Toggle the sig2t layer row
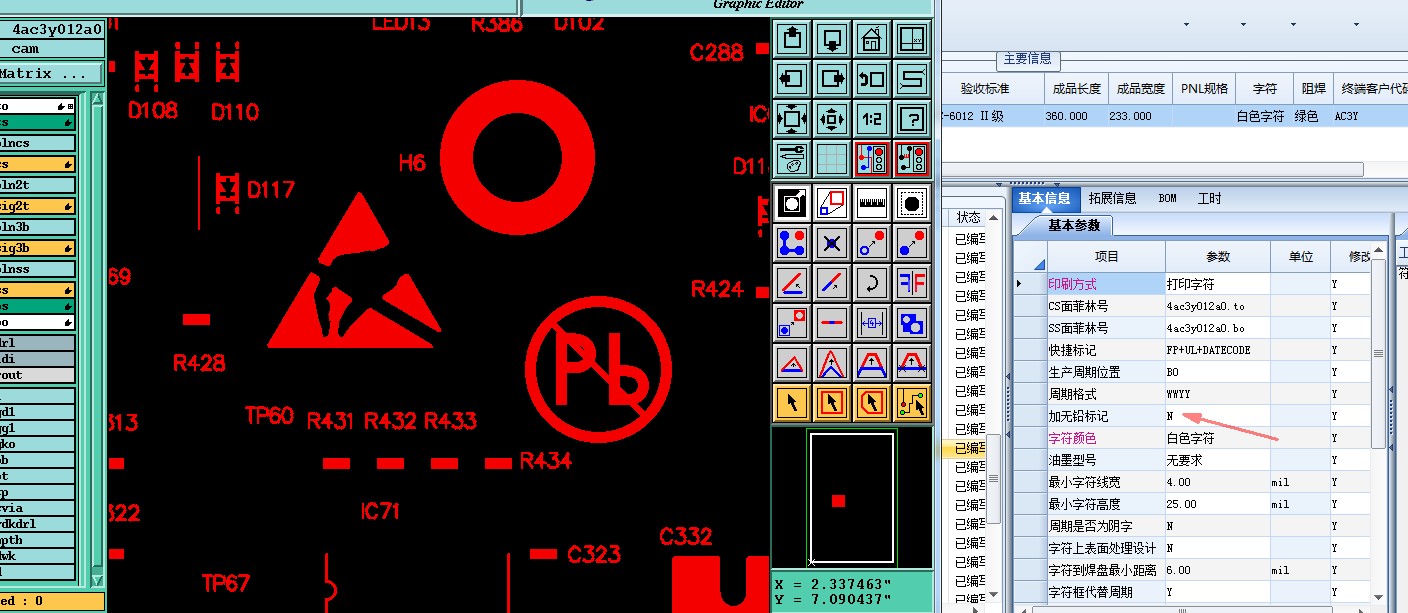 (x=37, y=206)
